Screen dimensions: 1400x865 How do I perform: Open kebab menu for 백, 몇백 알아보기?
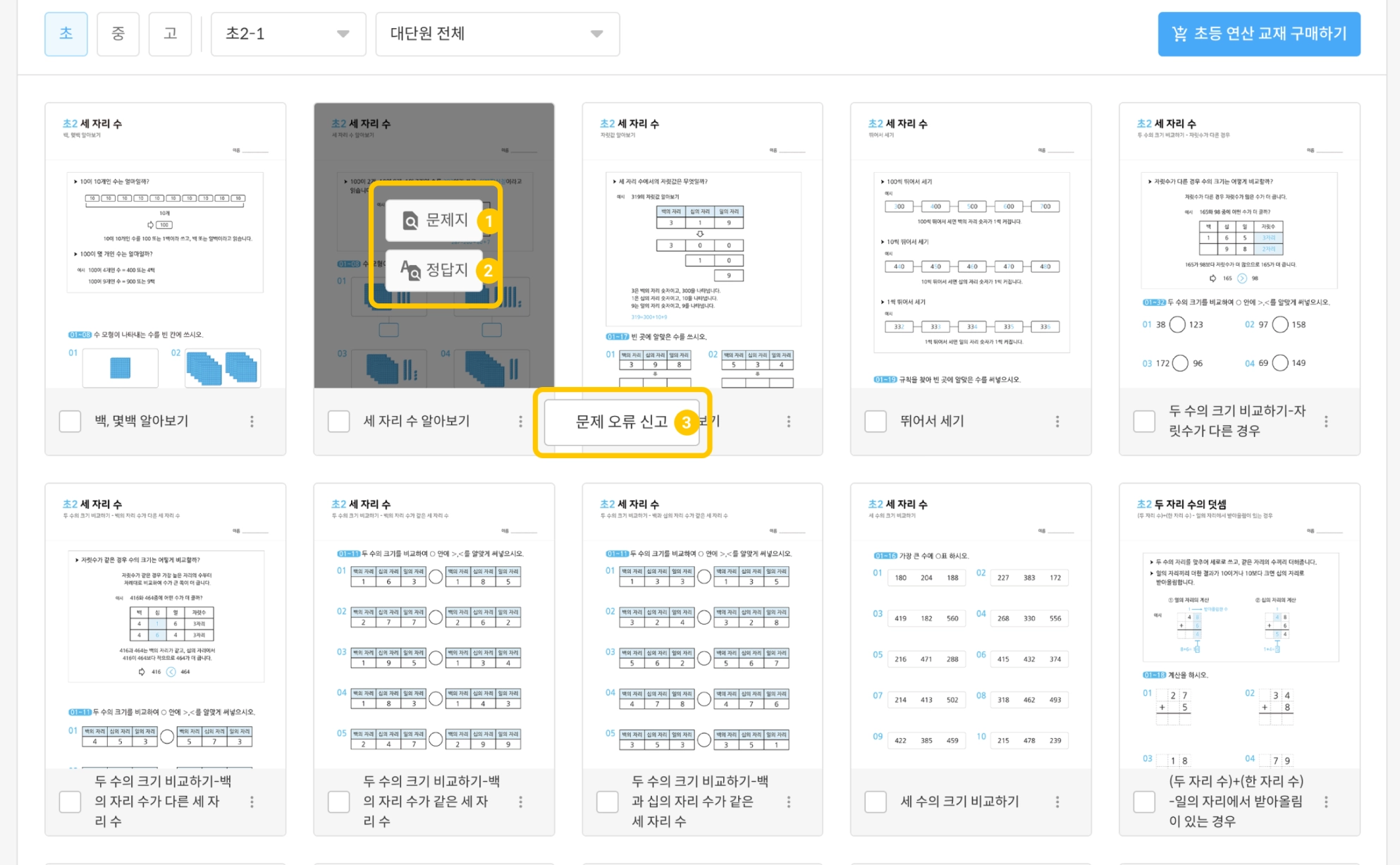point(252,422)
